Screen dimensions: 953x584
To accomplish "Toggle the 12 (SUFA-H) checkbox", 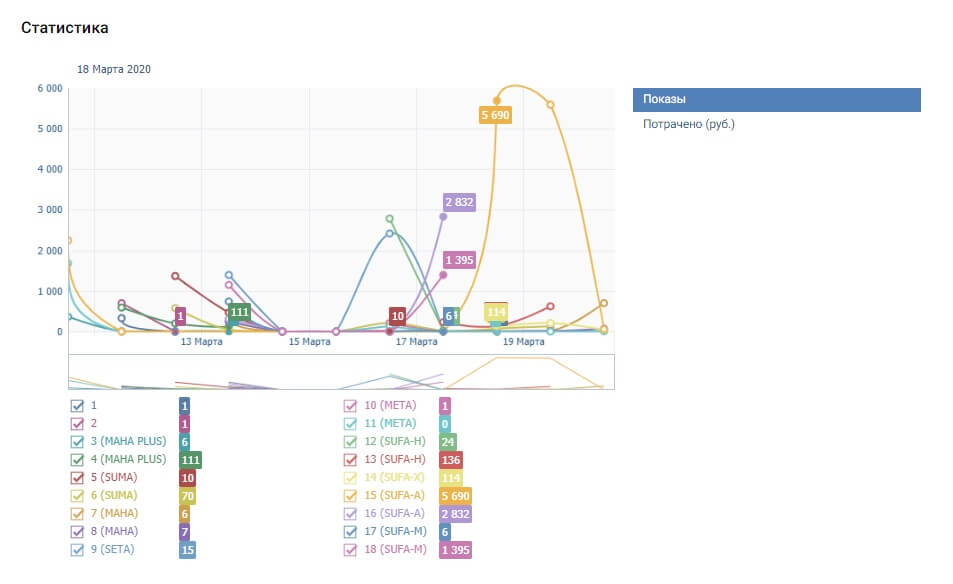I will (x=350, y=442).
